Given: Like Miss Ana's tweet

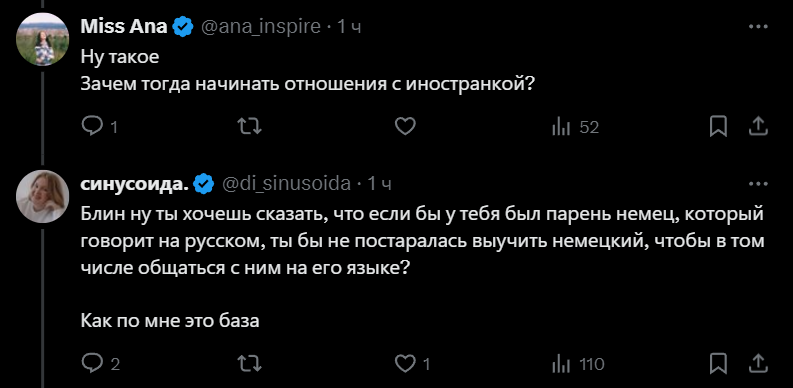Looking at the screenshot, I should [x=405, y=127].
